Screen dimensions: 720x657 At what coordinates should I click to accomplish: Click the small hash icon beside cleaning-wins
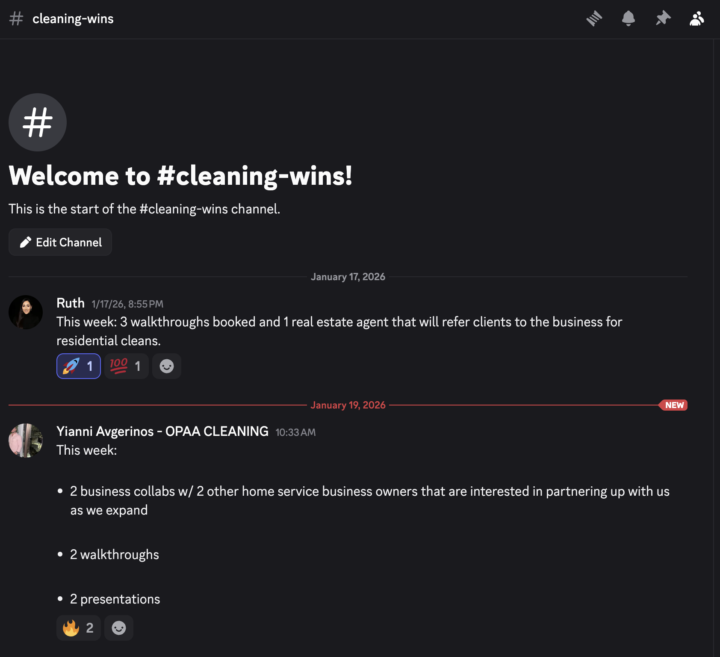pos(16,19)
